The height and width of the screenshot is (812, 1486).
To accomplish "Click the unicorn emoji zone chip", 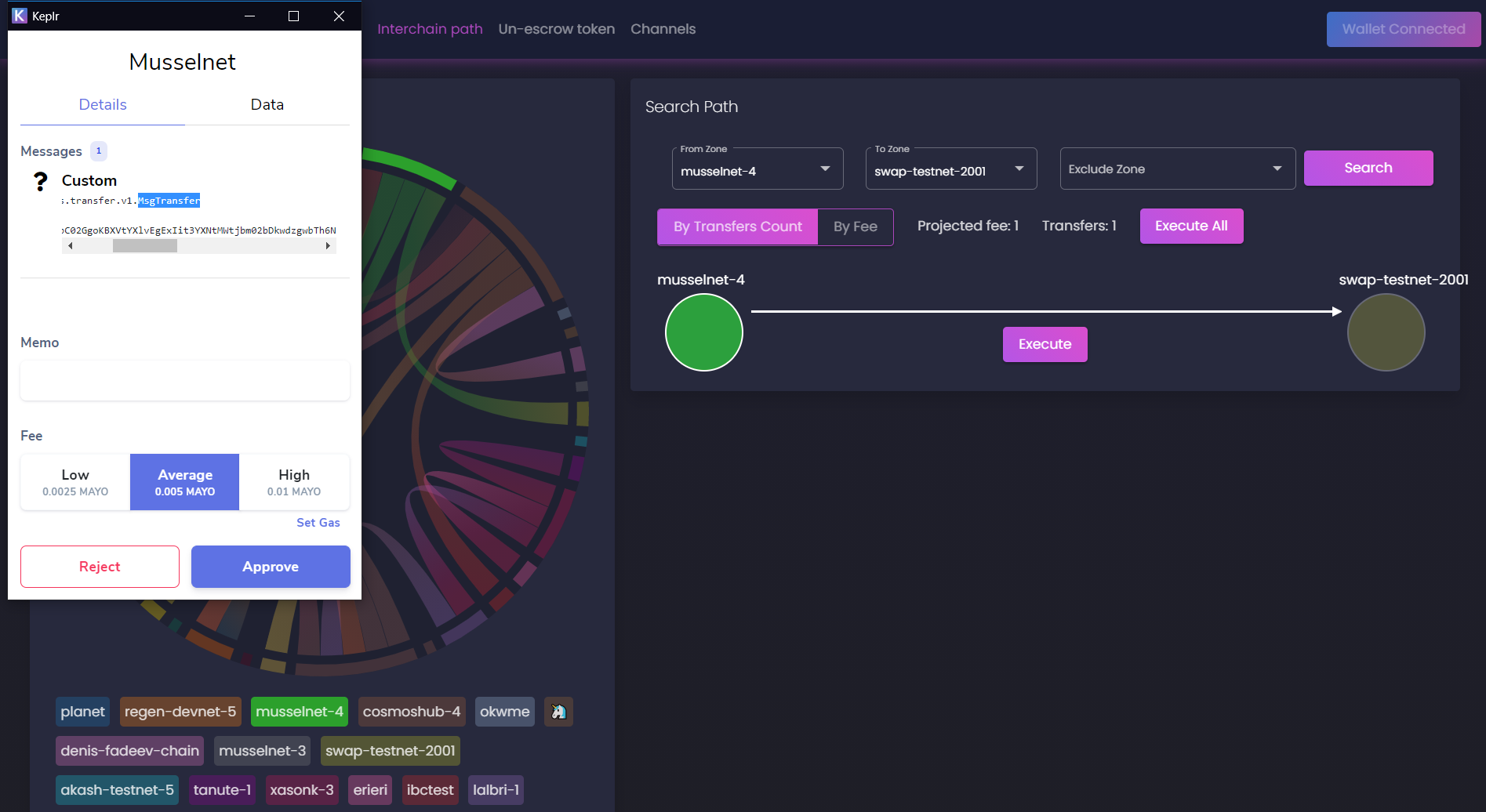I will click(x=558, y=712).
